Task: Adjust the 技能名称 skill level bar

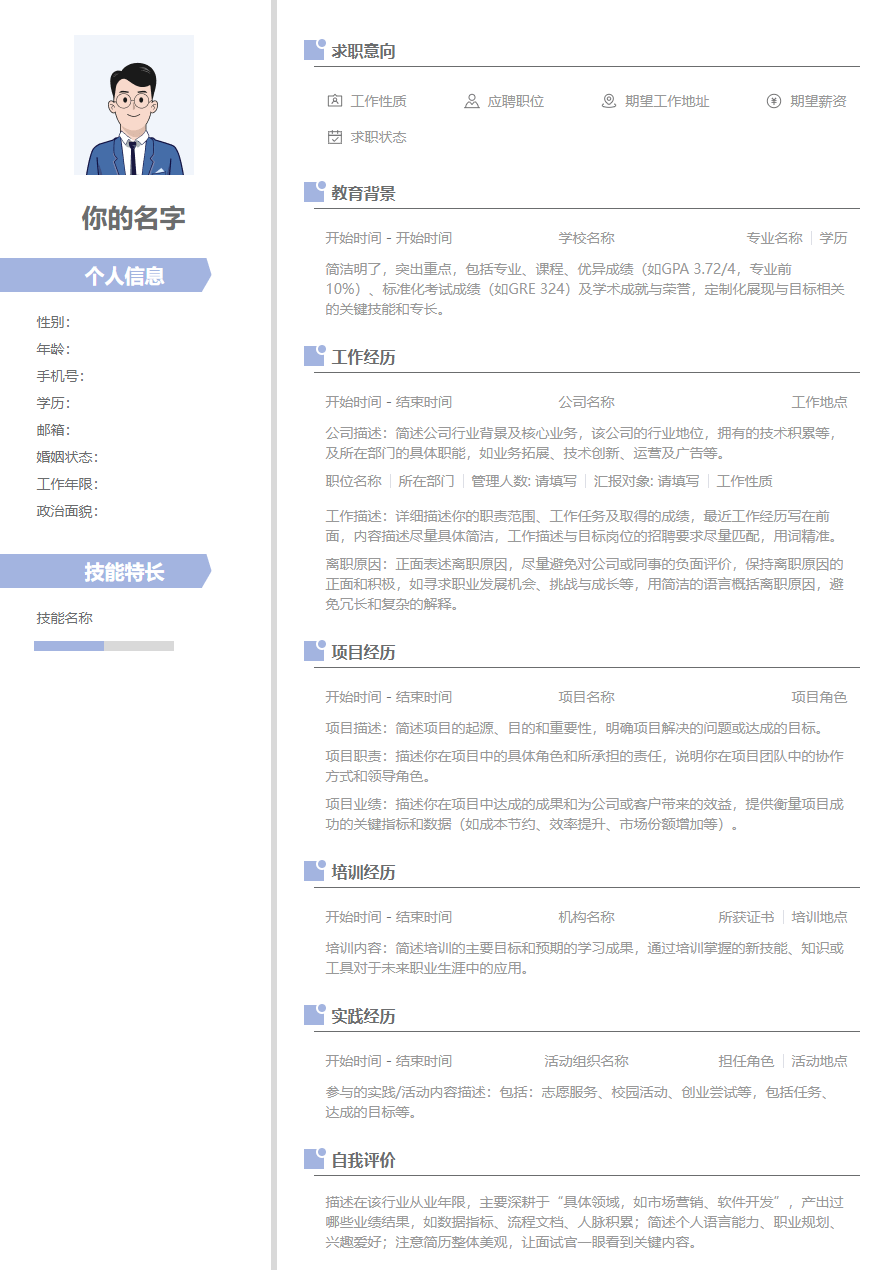Action: (x=104, y=646)
